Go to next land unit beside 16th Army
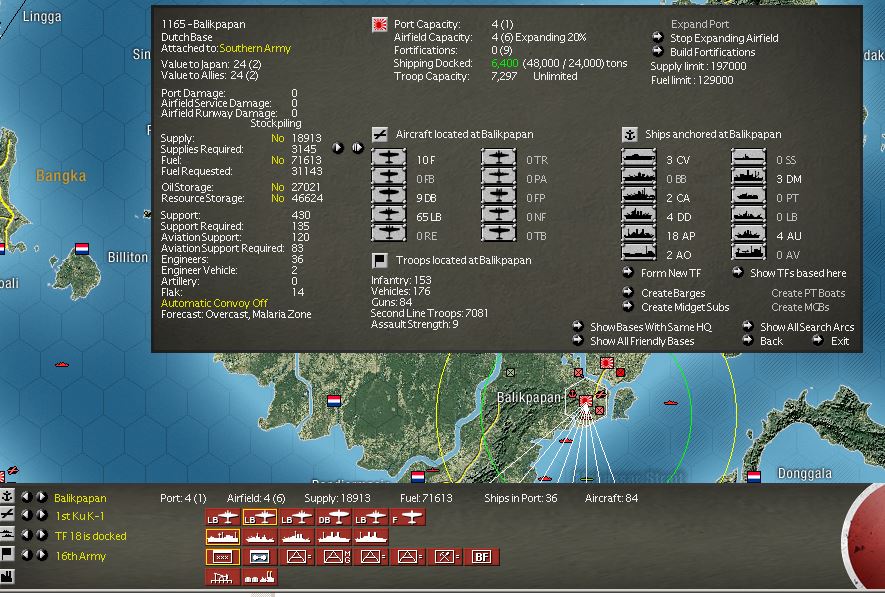The height and width of the screenshot is (597, 885). (42, 555)
